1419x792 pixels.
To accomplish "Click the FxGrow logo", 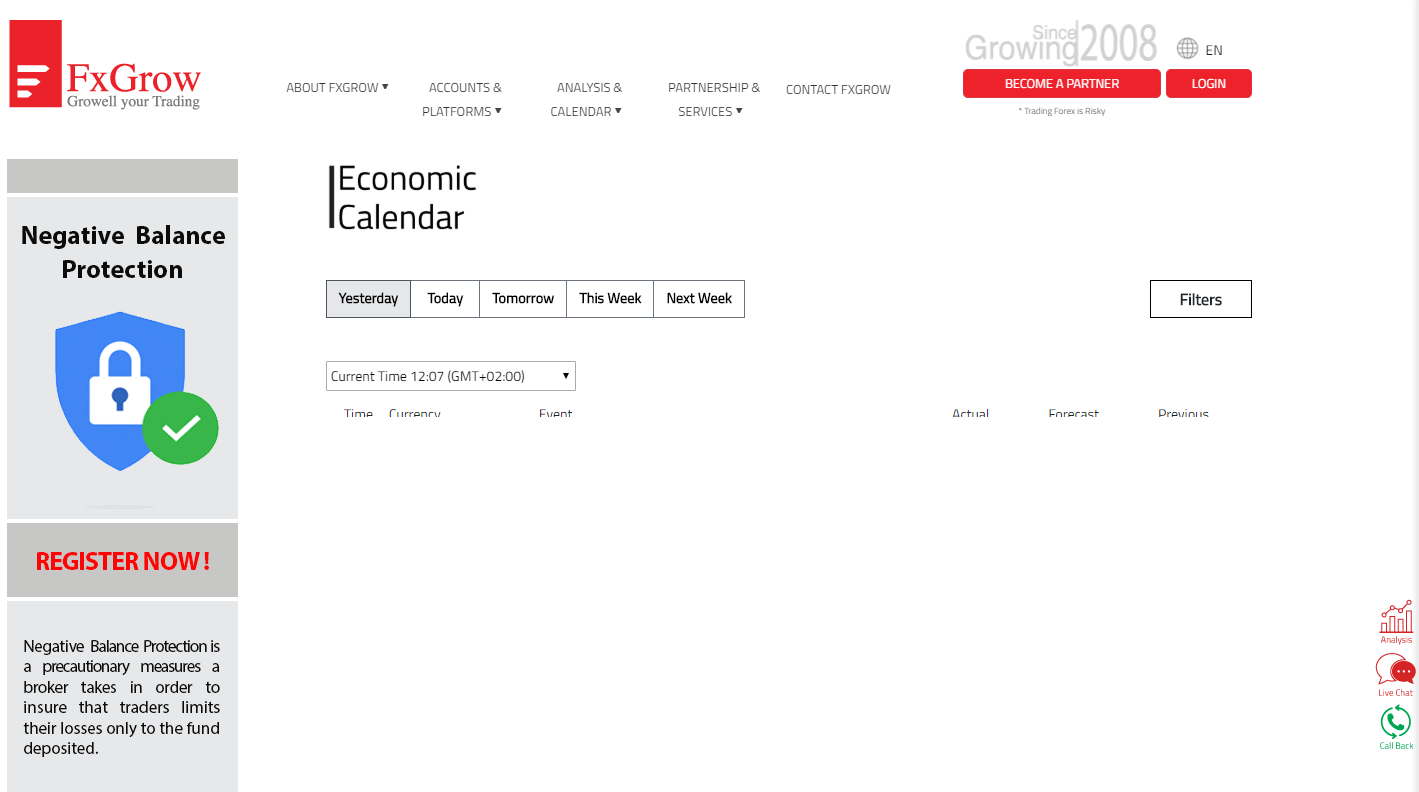I will 103,63.
